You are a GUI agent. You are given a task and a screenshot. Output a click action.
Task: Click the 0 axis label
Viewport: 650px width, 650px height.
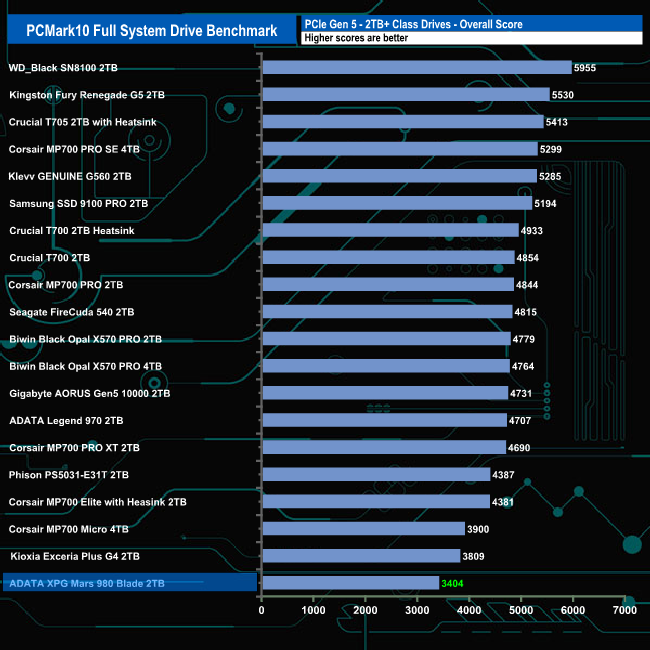coord(262,610)
